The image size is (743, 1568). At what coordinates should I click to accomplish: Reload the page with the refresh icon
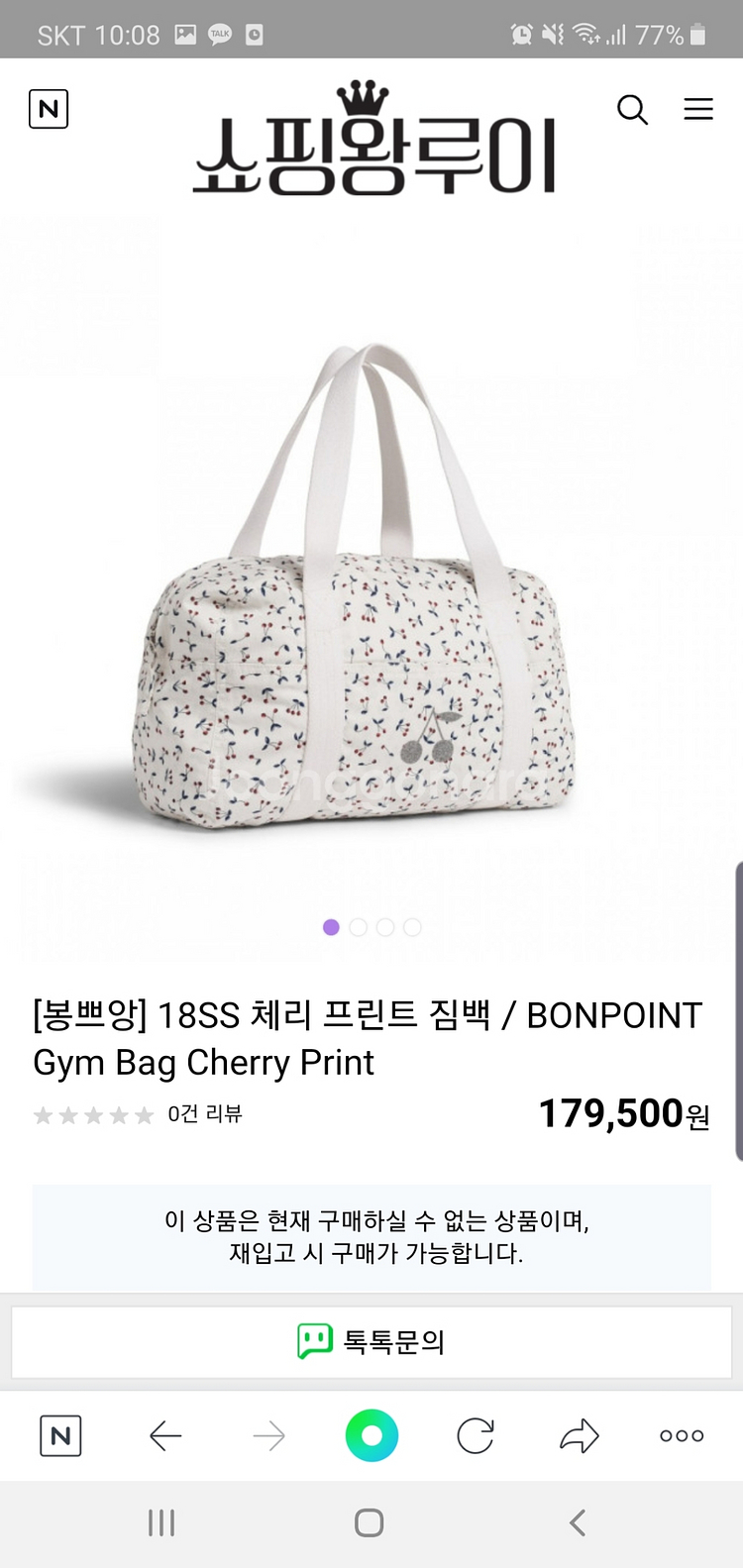click(x=476, y=1435)
